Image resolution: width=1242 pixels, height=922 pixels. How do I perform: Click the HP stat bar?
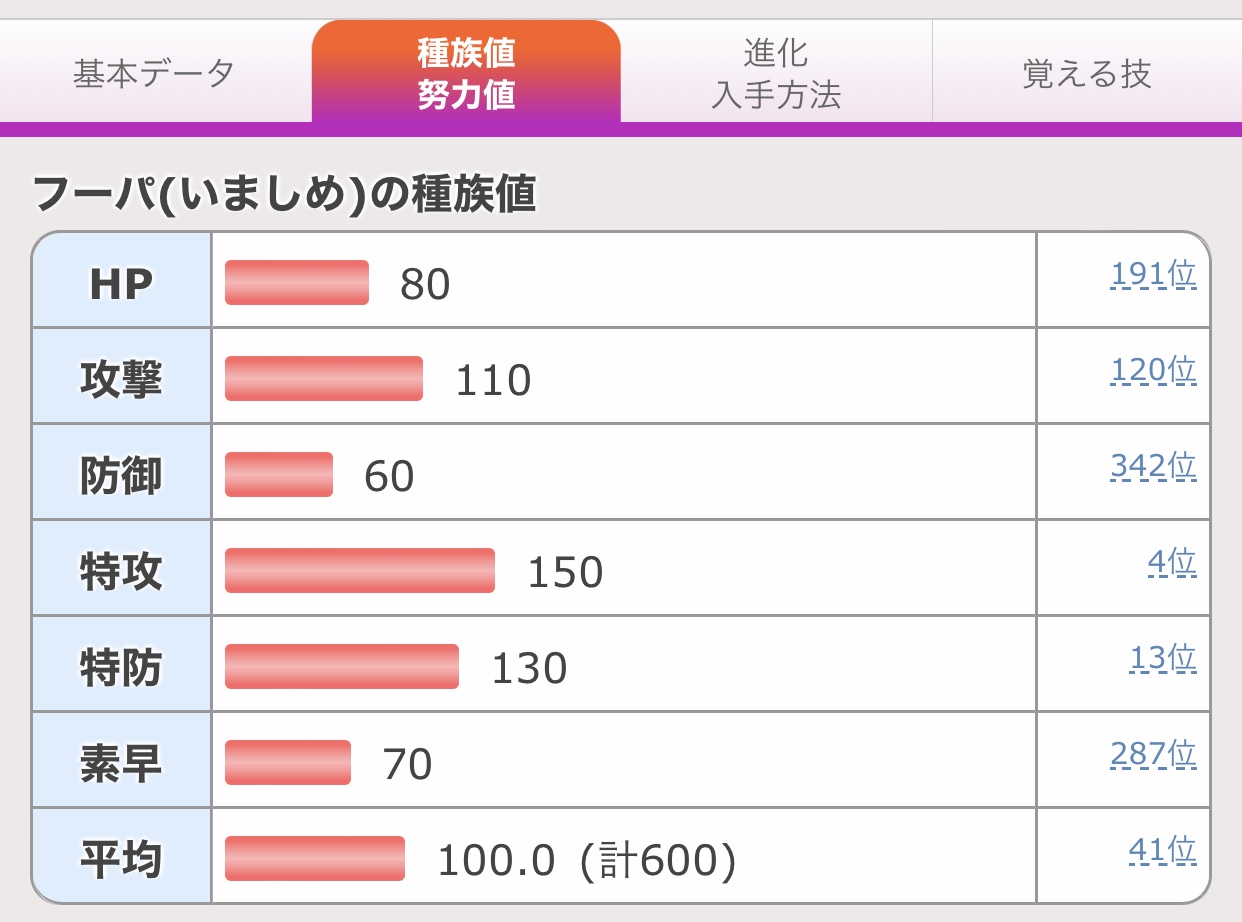(297, 283)
